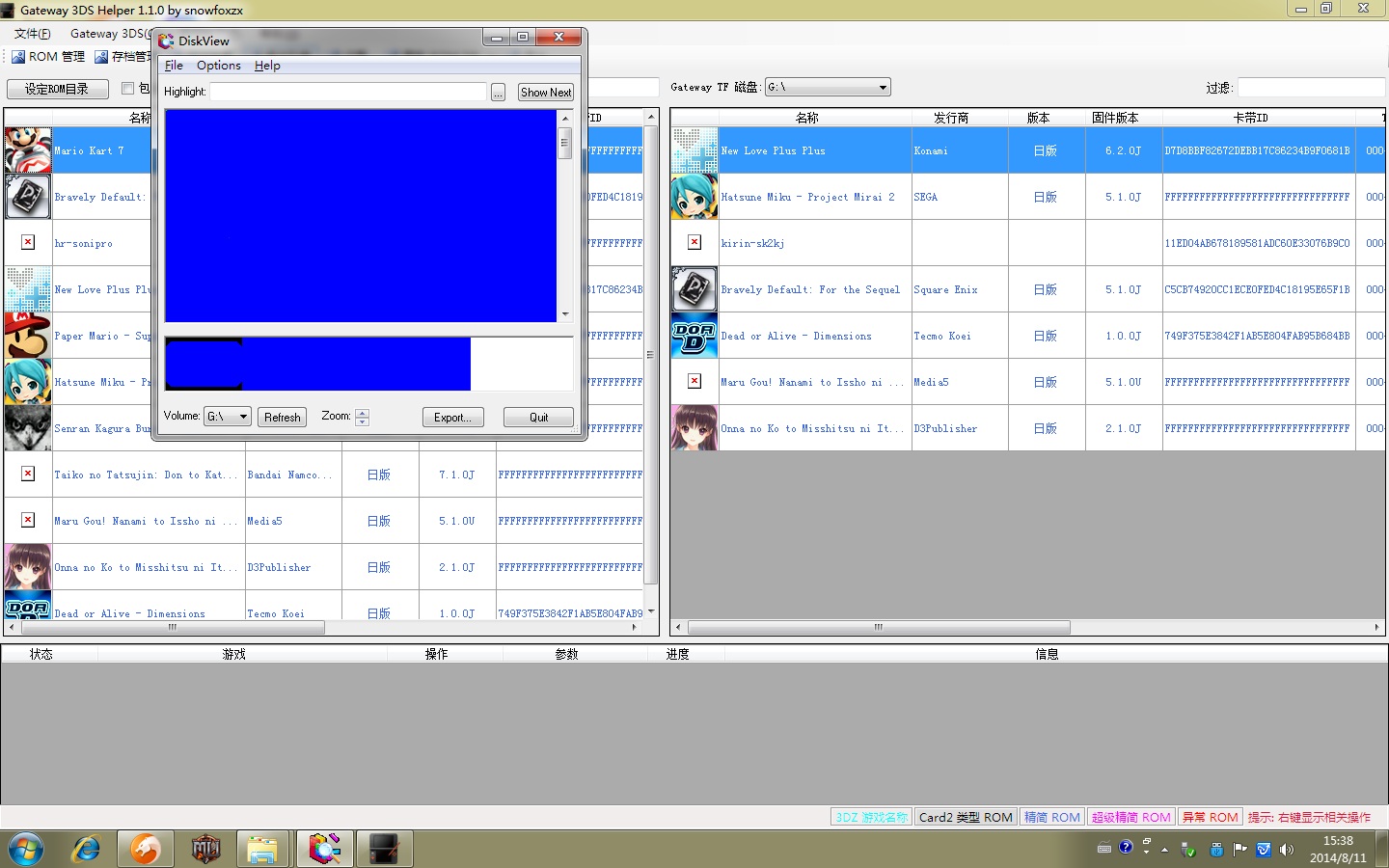Open the DiskView Volume dropdown
Viewport: 1389px width, 868px height.
point(228,417)
